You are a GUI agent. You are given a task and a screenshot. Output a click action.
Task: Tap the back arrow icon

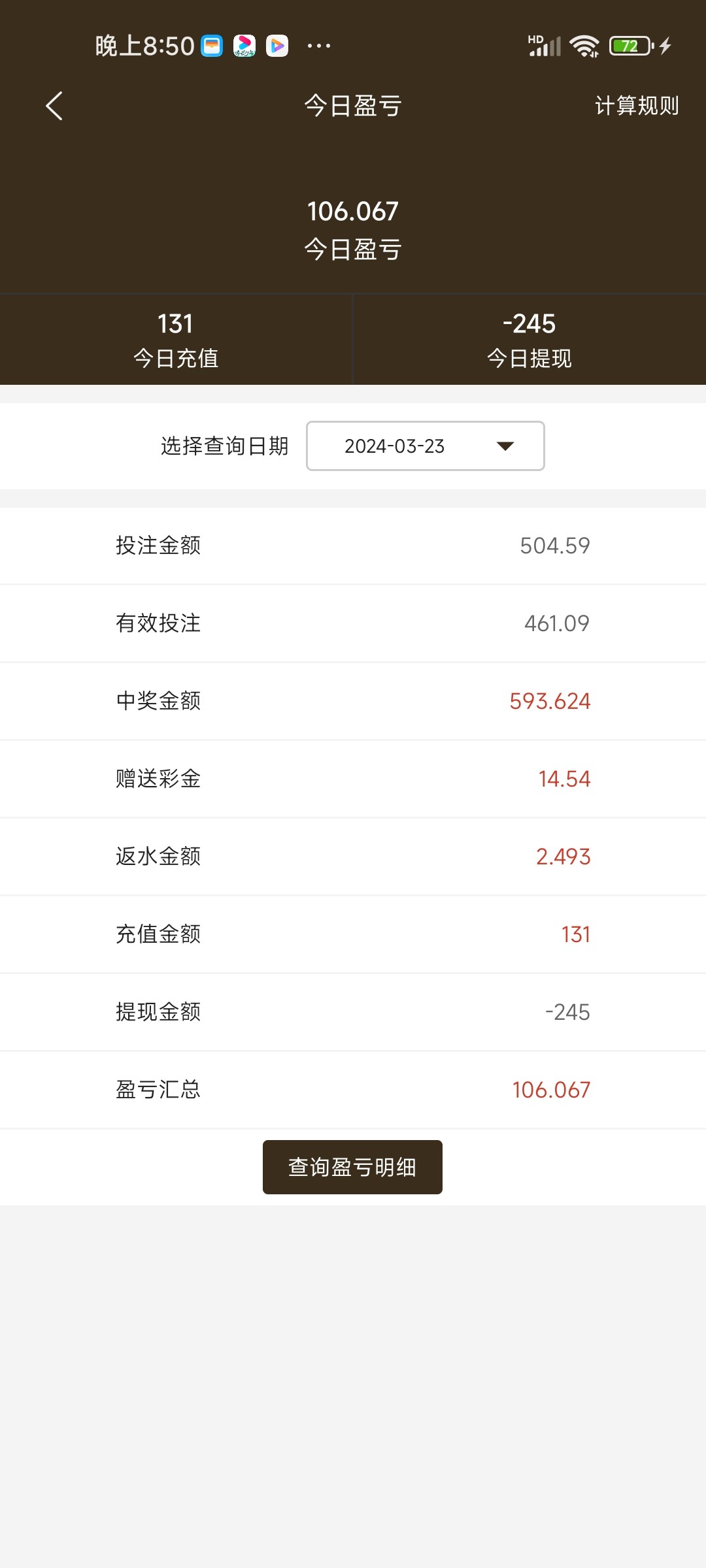tap(54, 106)
